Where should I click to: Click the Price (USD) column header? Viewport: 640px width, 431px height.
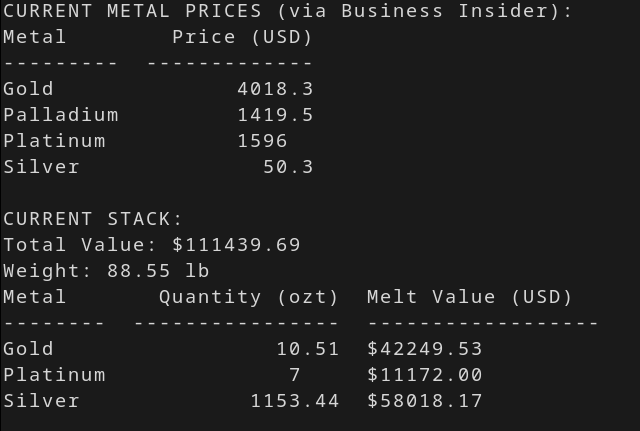click(x=242, y=38)
